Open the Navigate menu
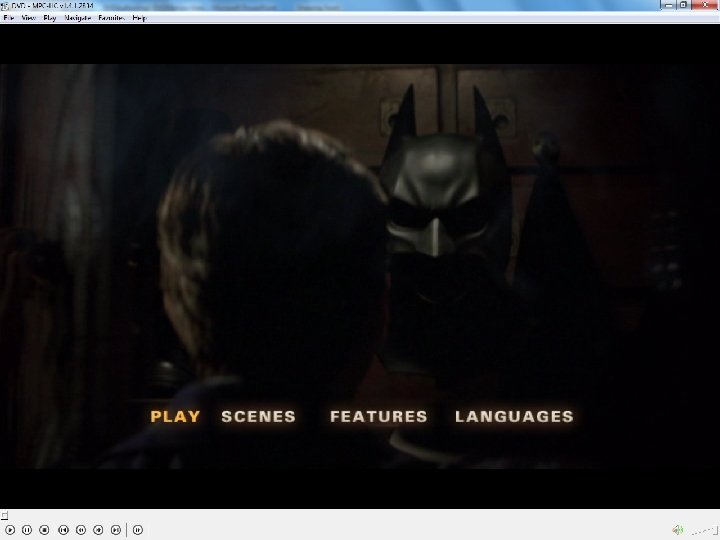Viewport: 720px width, 540px height. pyautogui.click(x=78, y=17)
